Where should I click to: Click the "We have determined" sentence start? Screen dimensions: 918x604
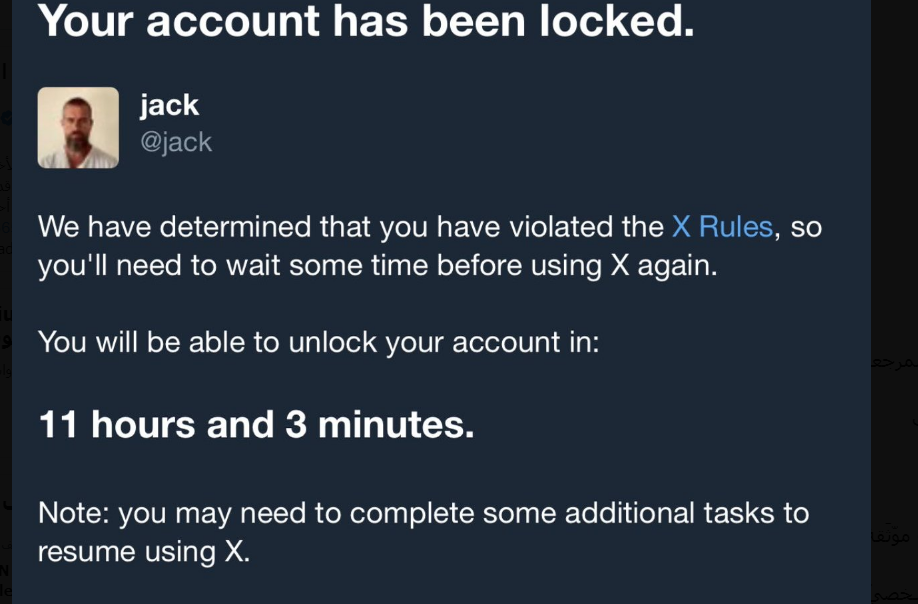coord(175,227)
